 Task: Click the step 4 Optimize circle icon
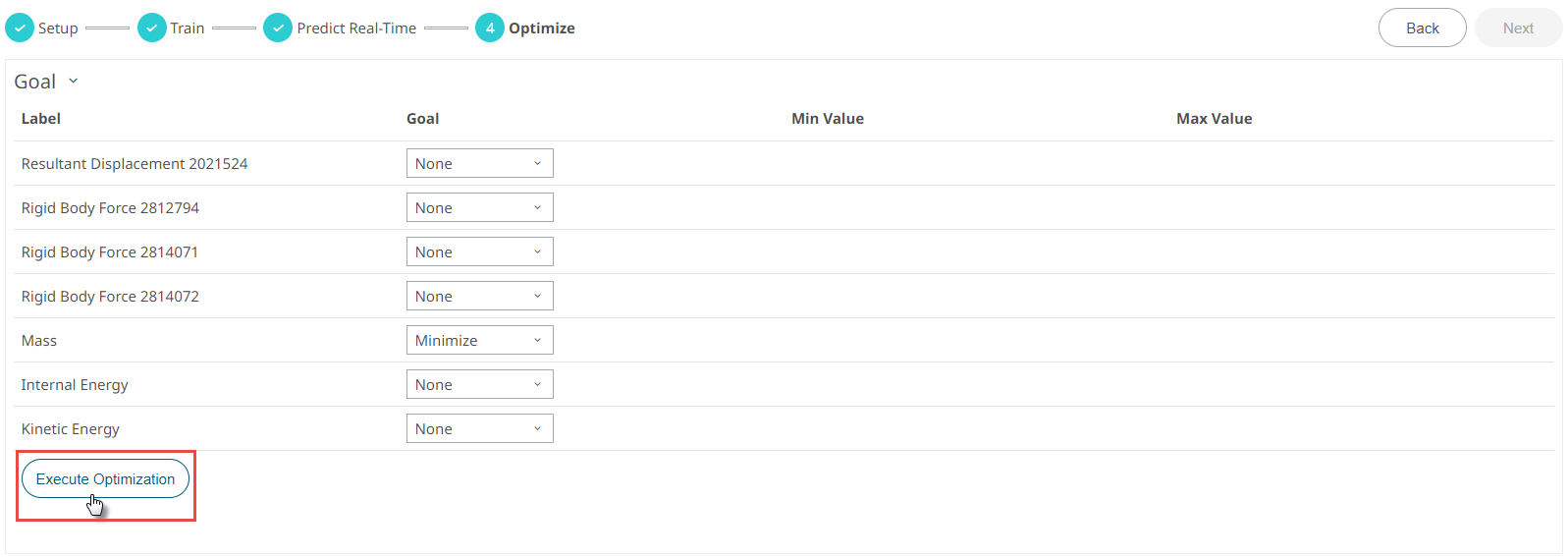coord(490,28)
